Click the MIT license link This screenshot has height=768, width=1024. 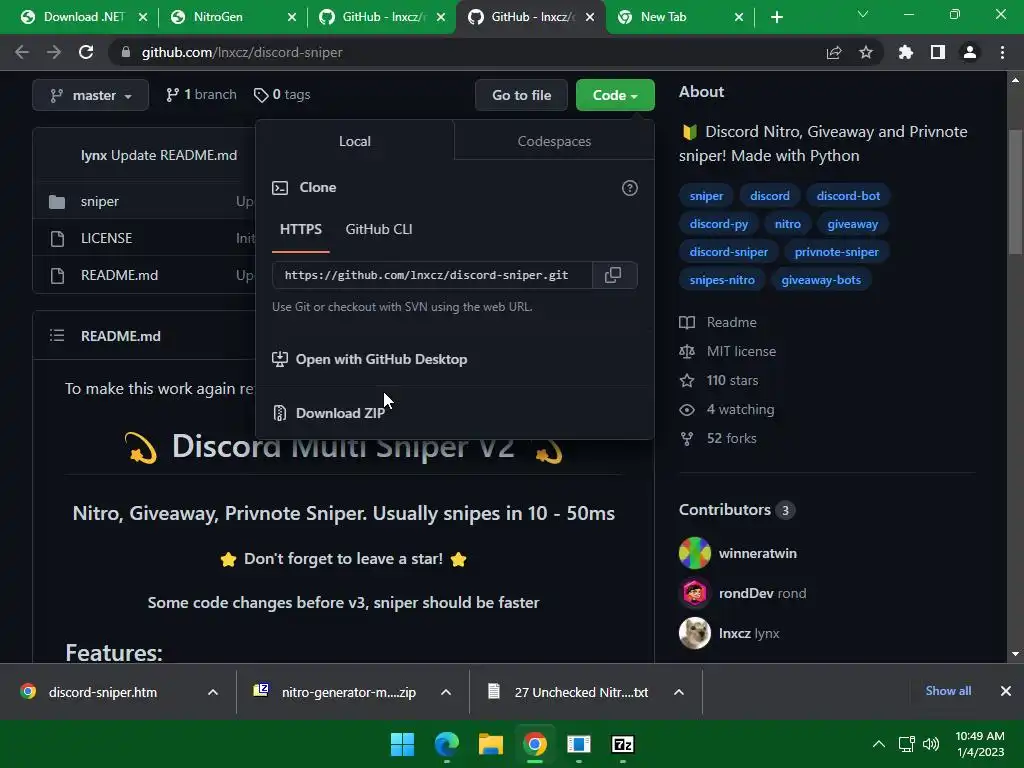pyautogui.click(x=741, y=351)
